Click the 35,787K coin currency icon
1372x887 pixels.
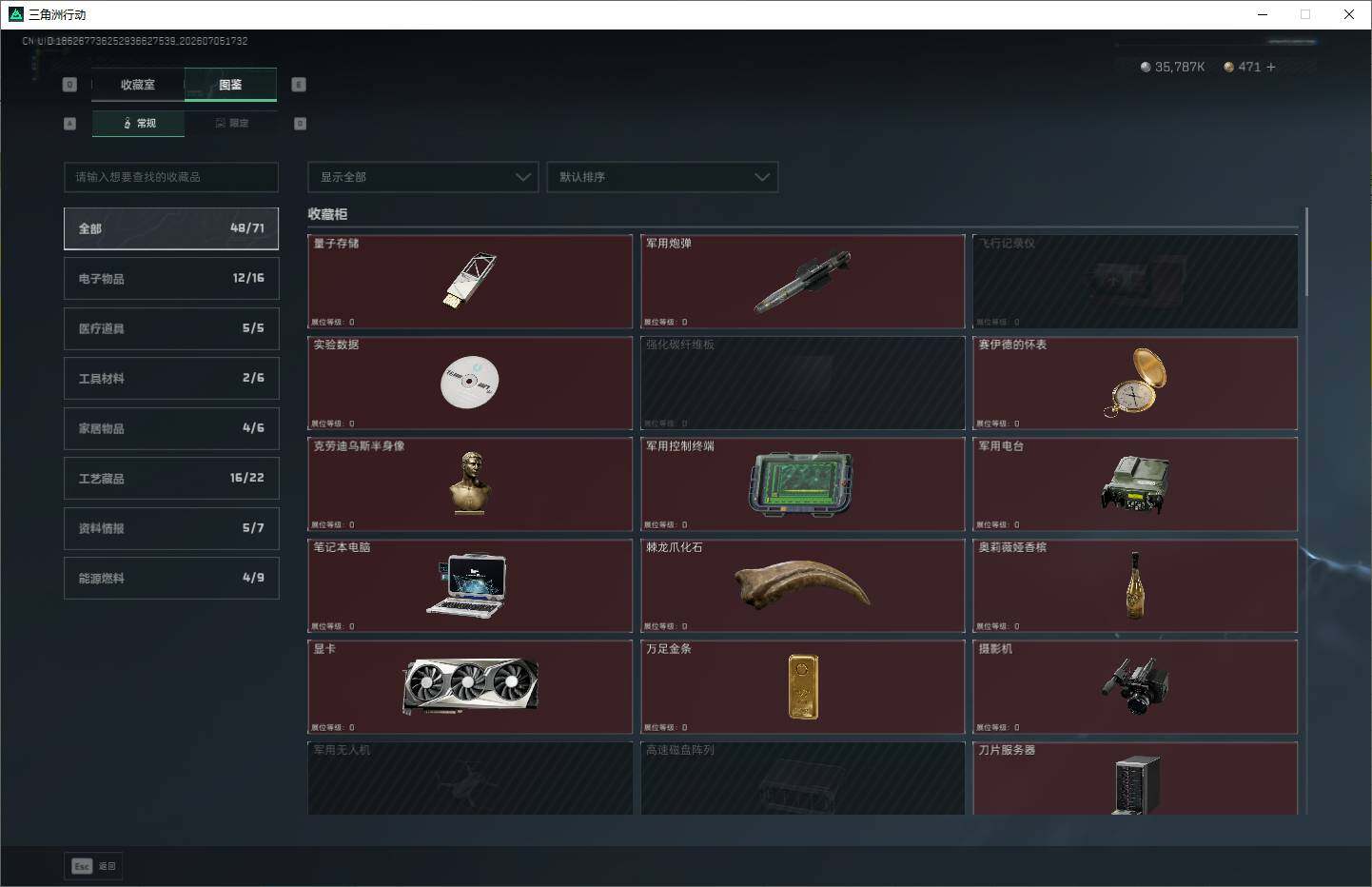[1146, 67]
